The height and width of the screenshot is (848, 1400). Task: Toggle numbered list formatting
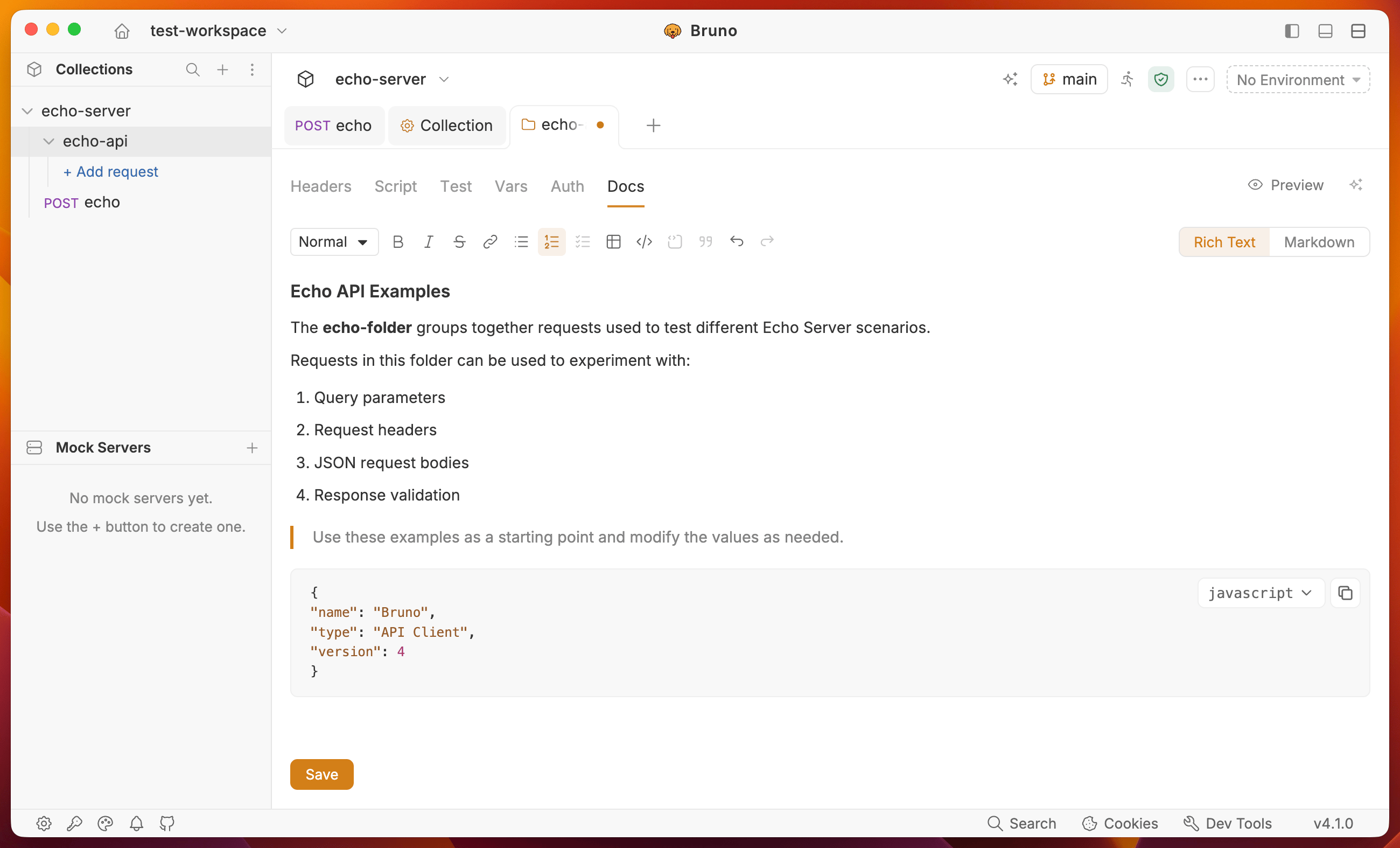[x=552, y=242]
